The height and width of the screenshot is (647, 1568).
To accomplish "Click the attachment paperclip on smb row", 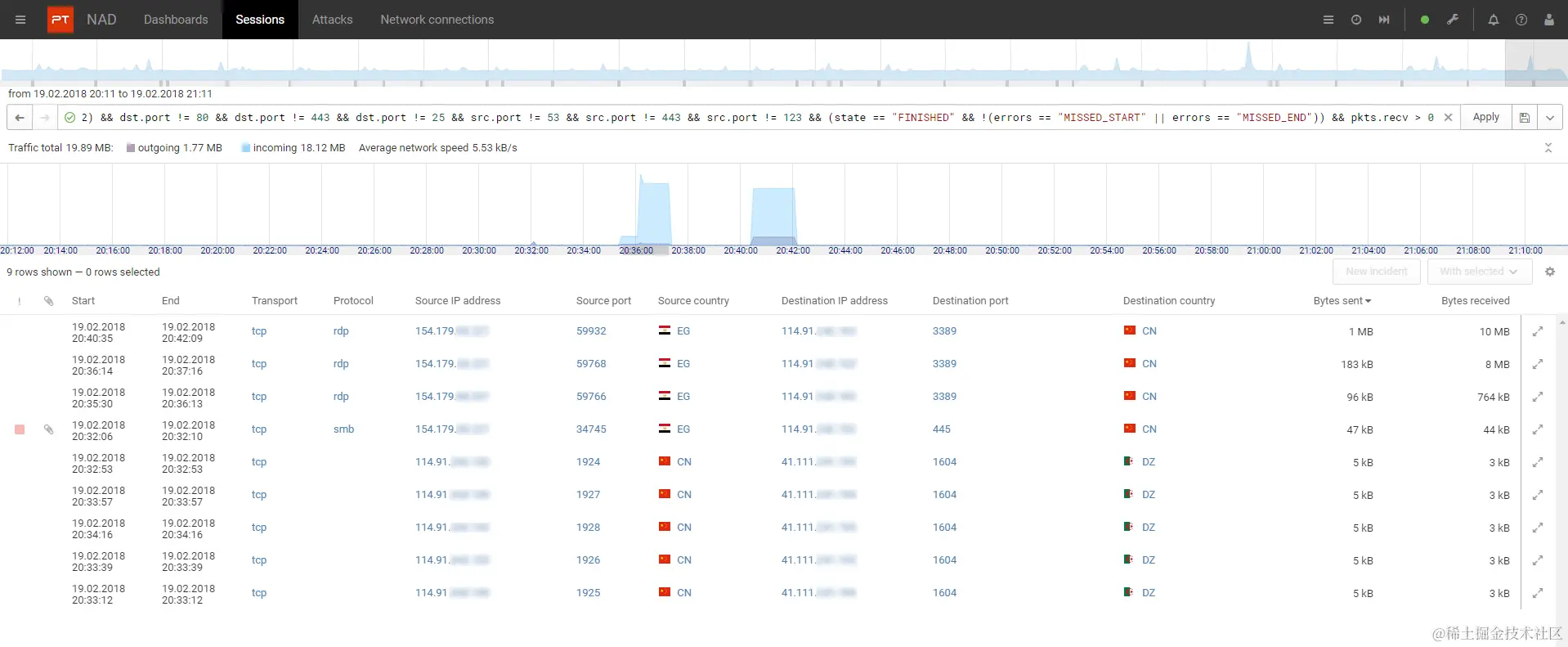I will click(x=49, y=429).
